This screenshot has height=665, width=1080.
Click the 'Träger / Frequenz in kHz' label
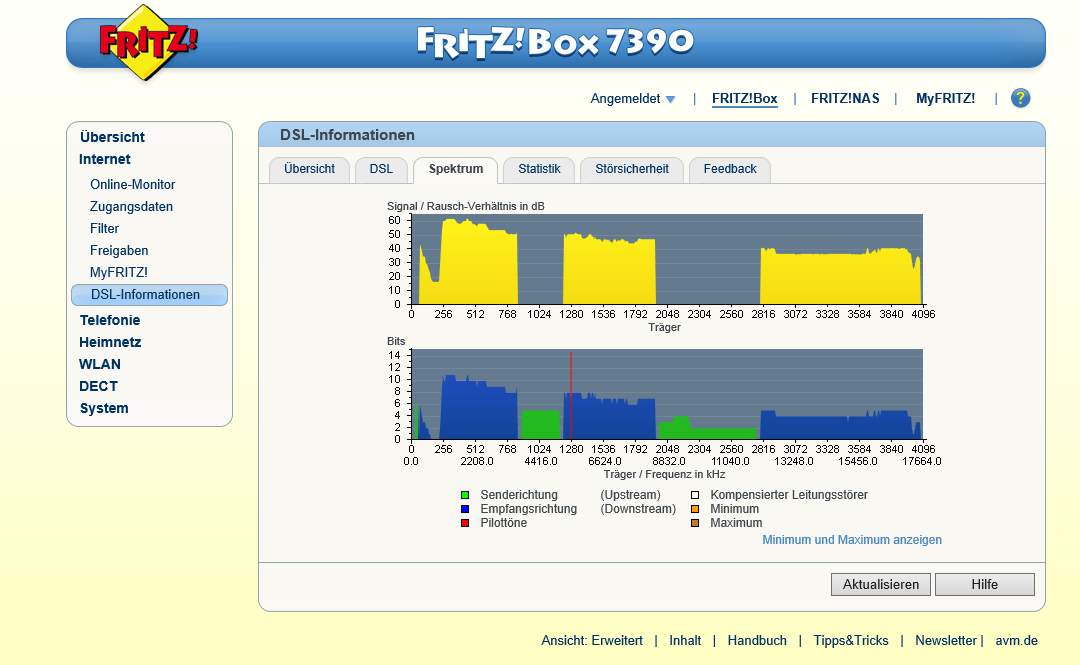point(665,474)
